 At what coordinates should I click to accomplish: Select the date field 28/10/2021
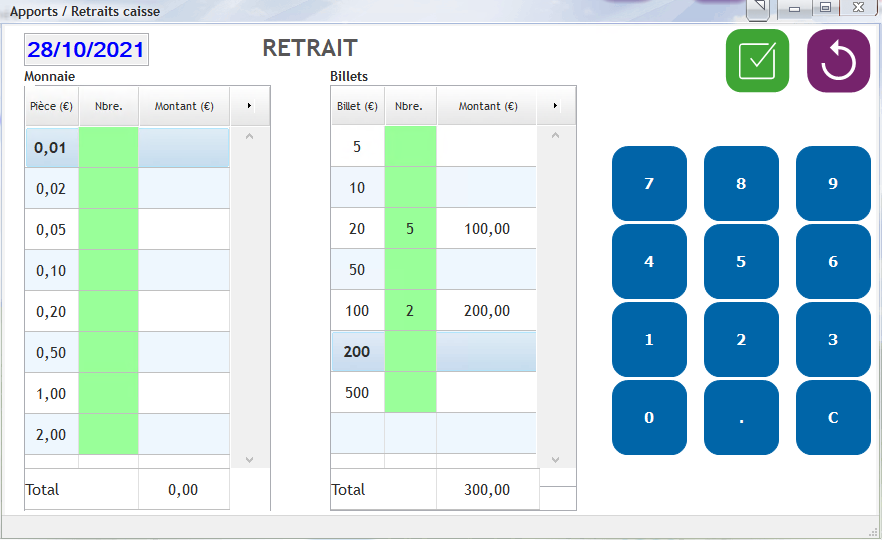tap(87, 50)
